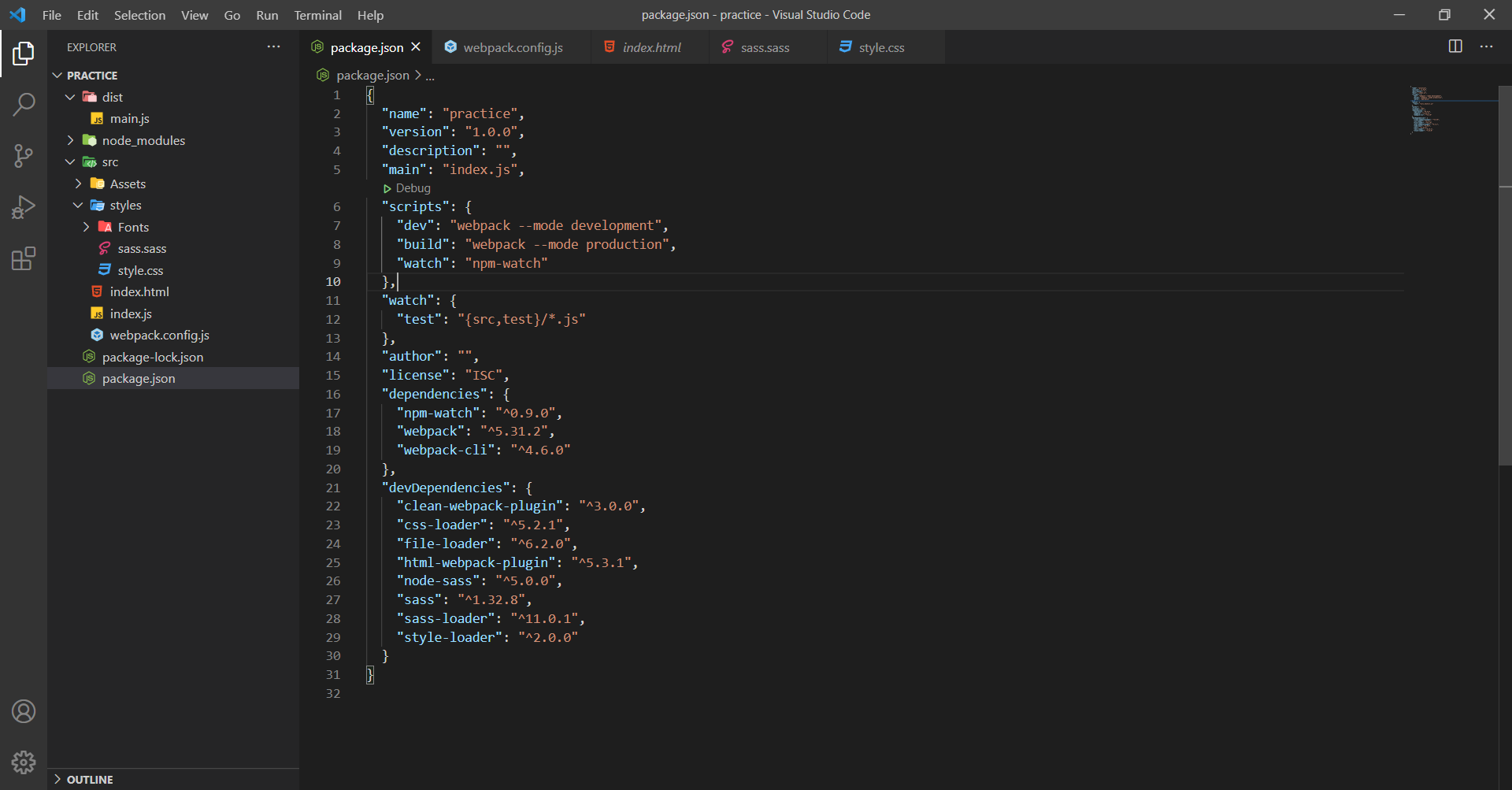Open the Run and Debug view

[24, 207]
